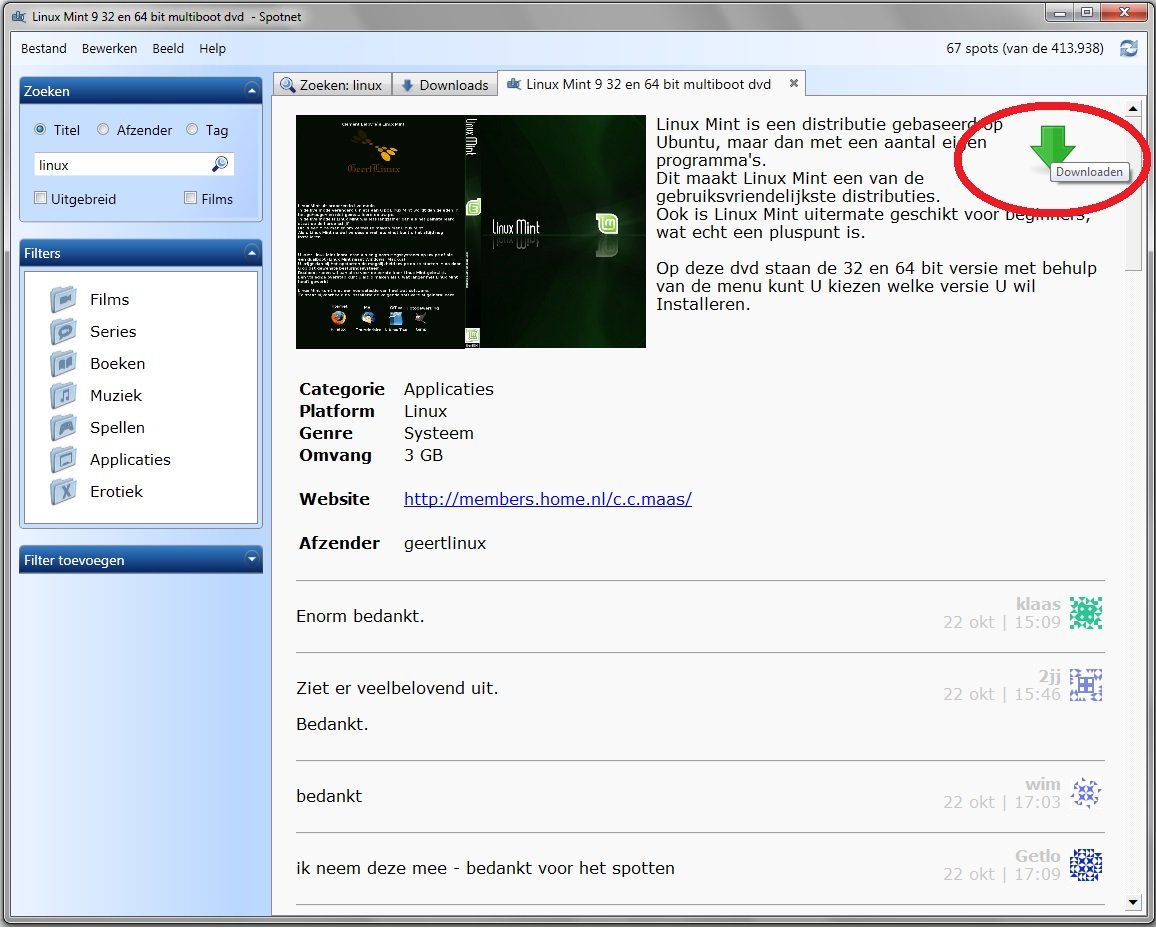Switch to the Downloads tab

pos(444,84)
